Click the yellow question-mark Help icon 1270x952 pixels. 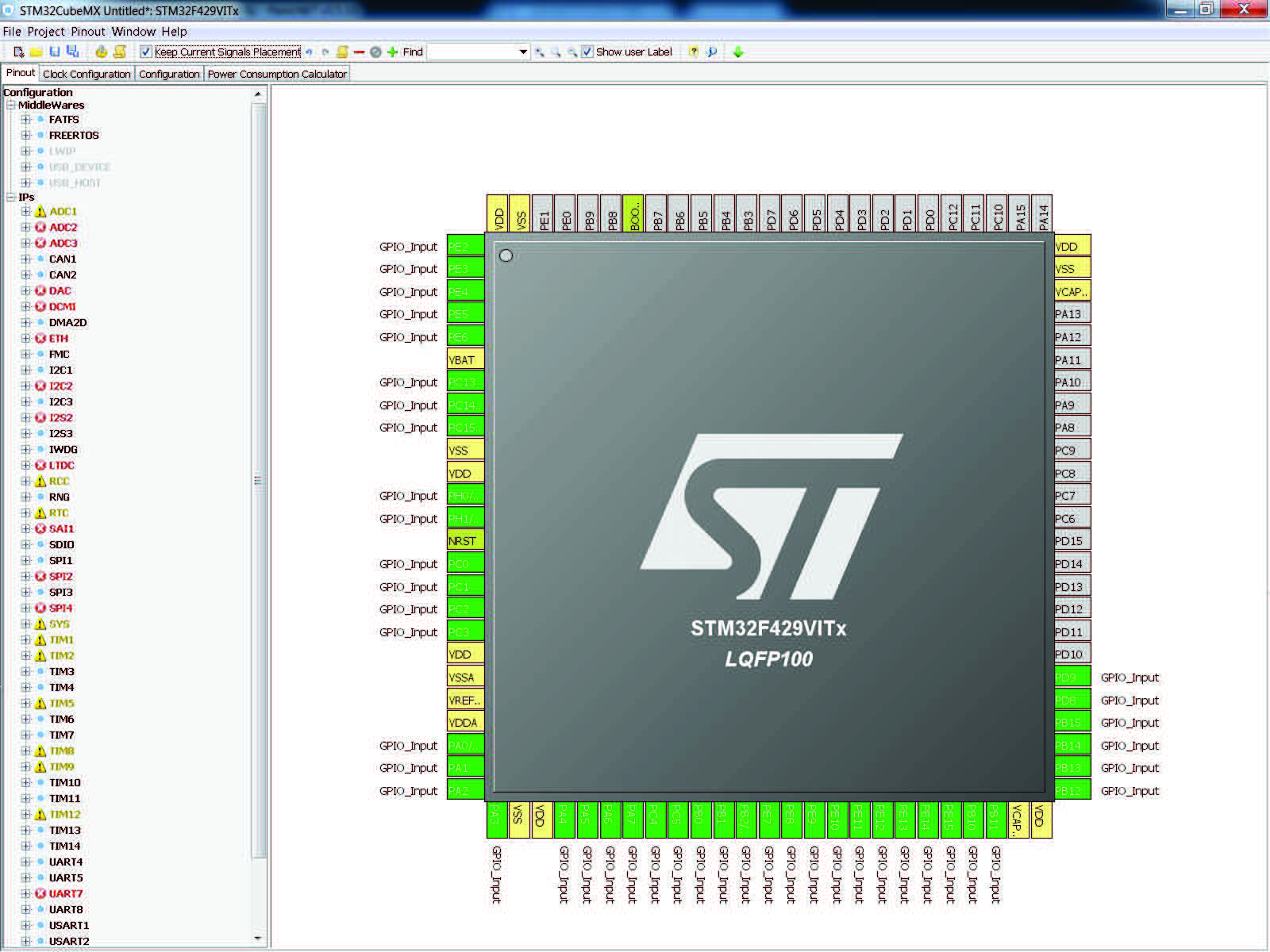point(694,52)
